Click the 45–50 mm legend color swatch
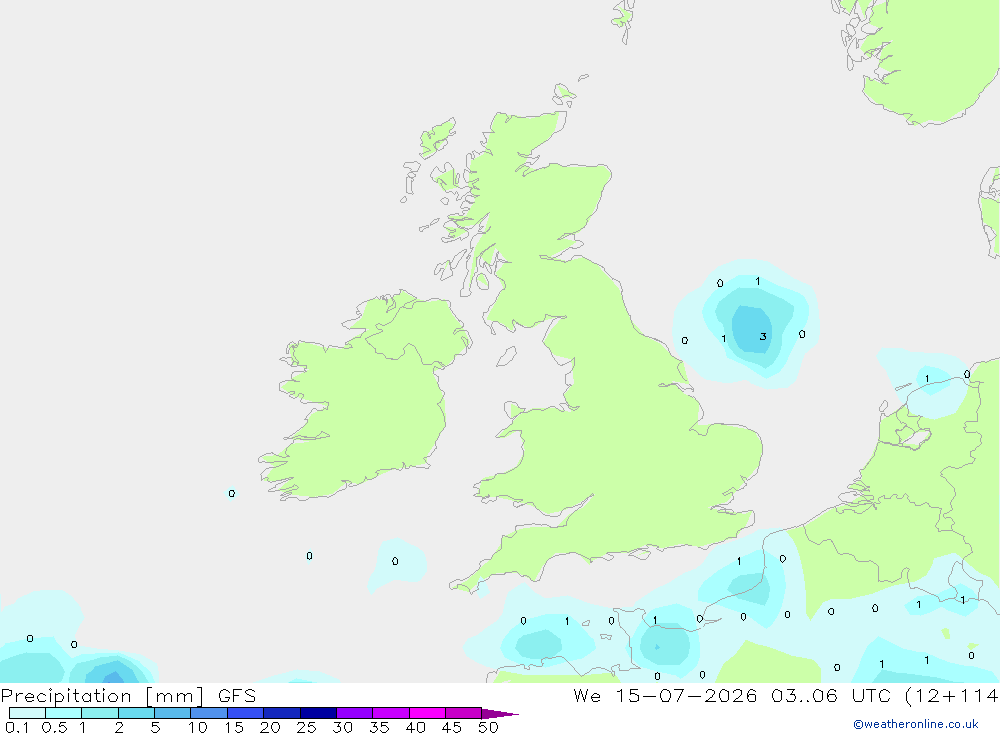Image resolution: width=1000 pixels, height=733 pixels. (464, 713)
